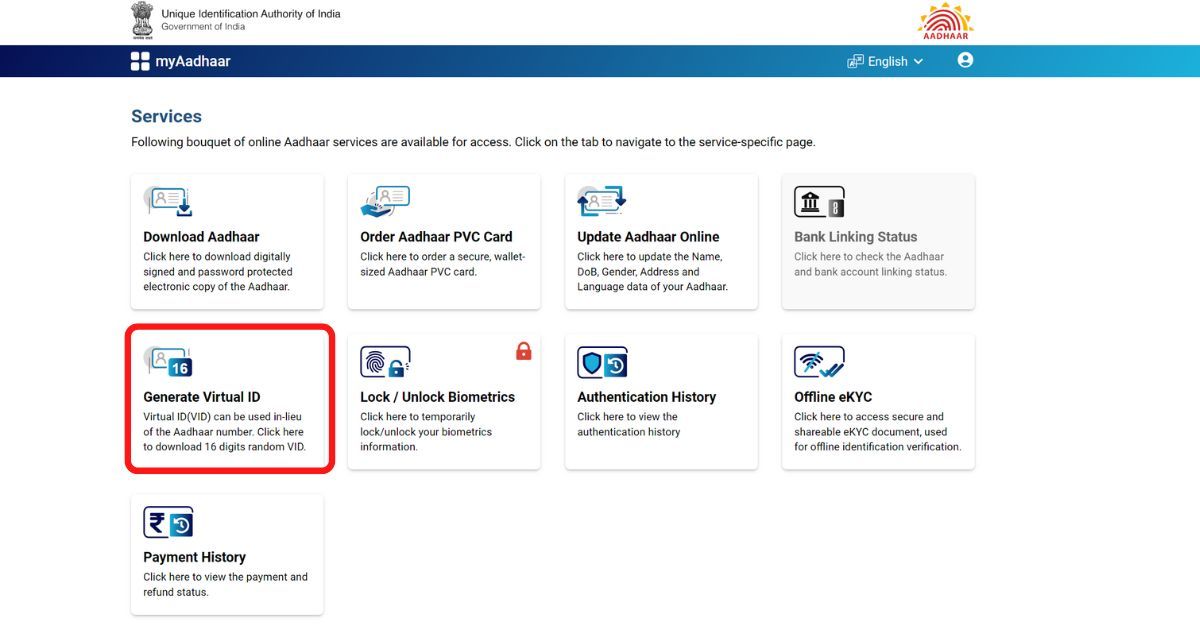The width and height of the screenshot is (1200, 630).
Task: Click 'view the authentication history' description
Action: click(628, 424)
